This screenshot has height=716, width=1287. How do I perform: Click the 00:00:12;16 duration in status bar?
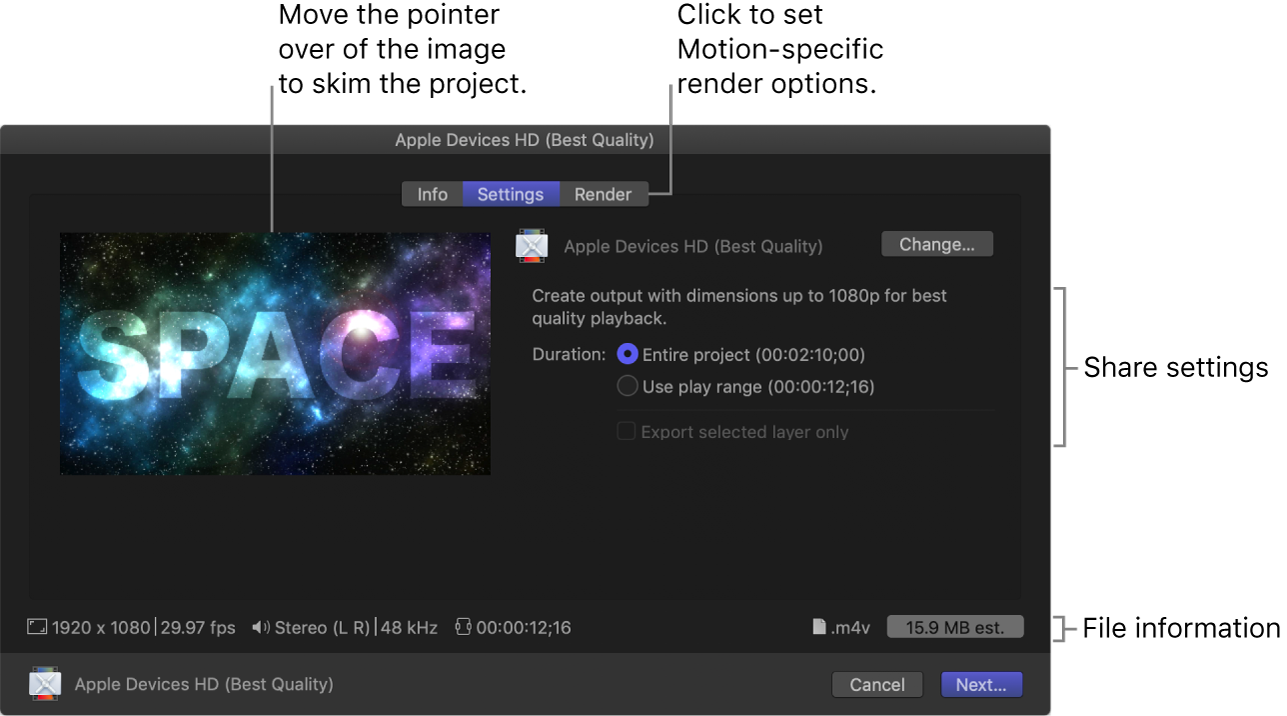(523, 628)
